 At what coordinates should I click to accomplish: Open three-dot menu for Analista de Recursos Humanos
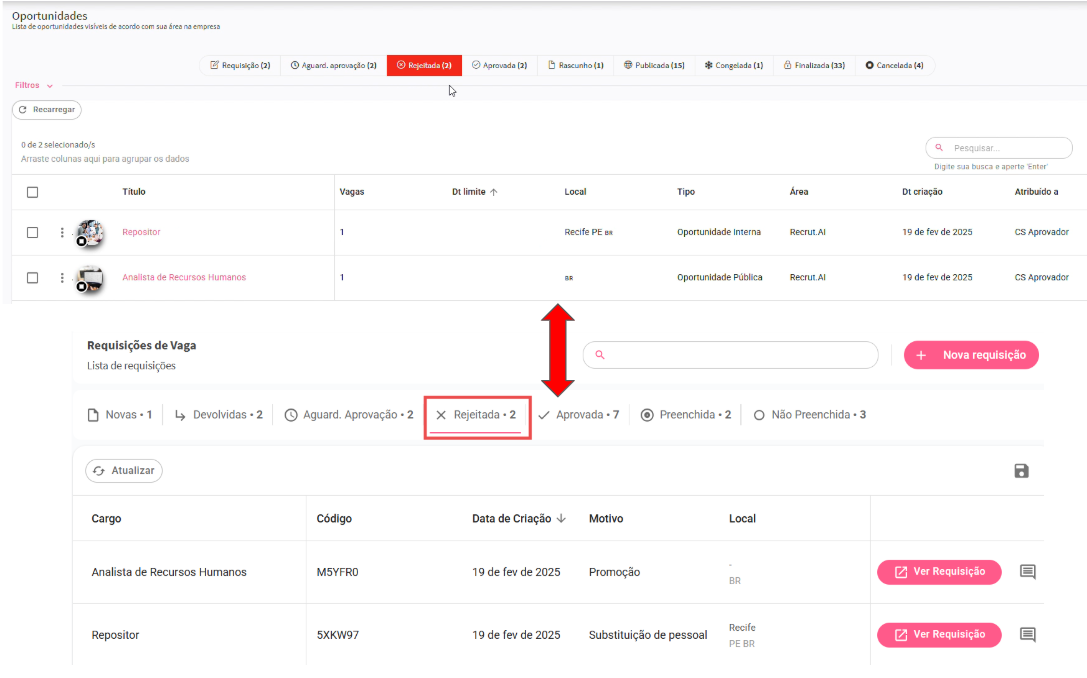tap(62, 278)
